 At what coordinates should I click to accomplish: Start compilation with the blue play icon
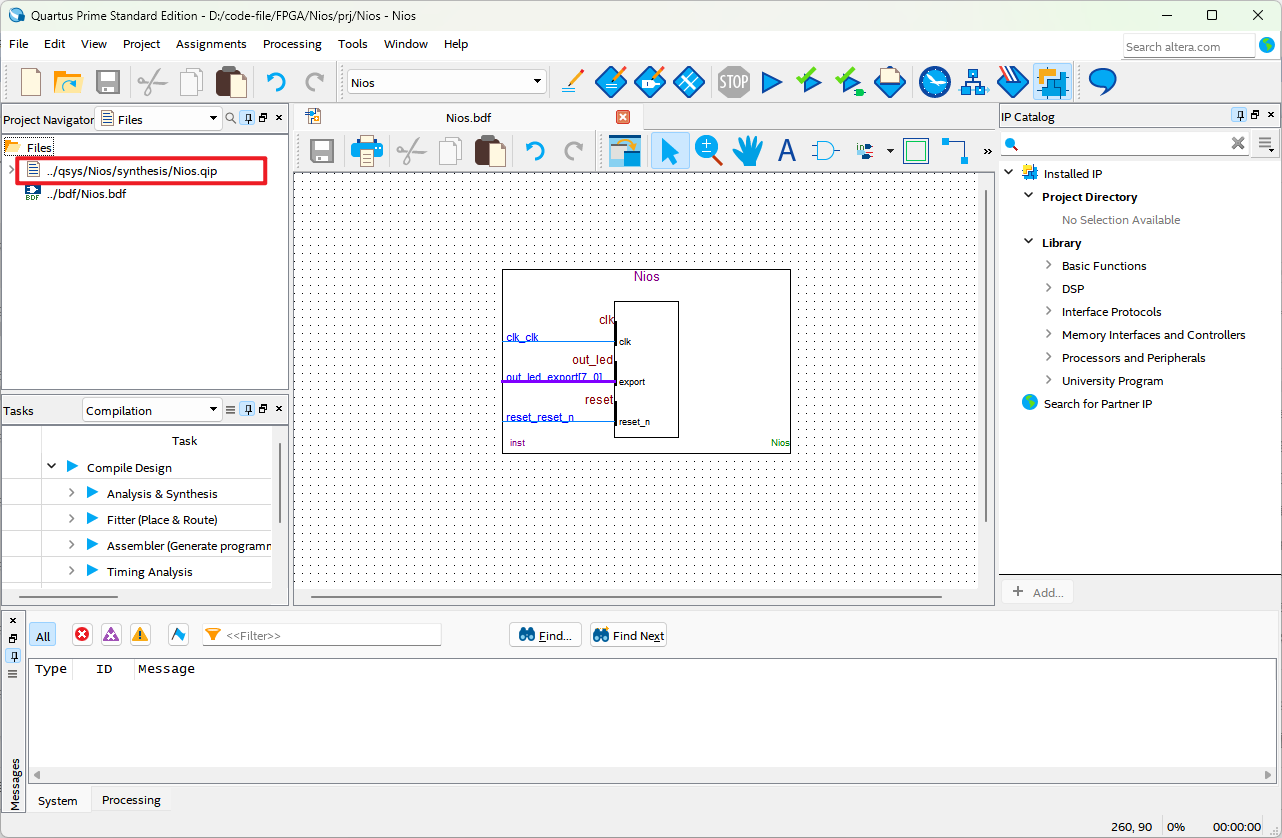click(771, 82)
